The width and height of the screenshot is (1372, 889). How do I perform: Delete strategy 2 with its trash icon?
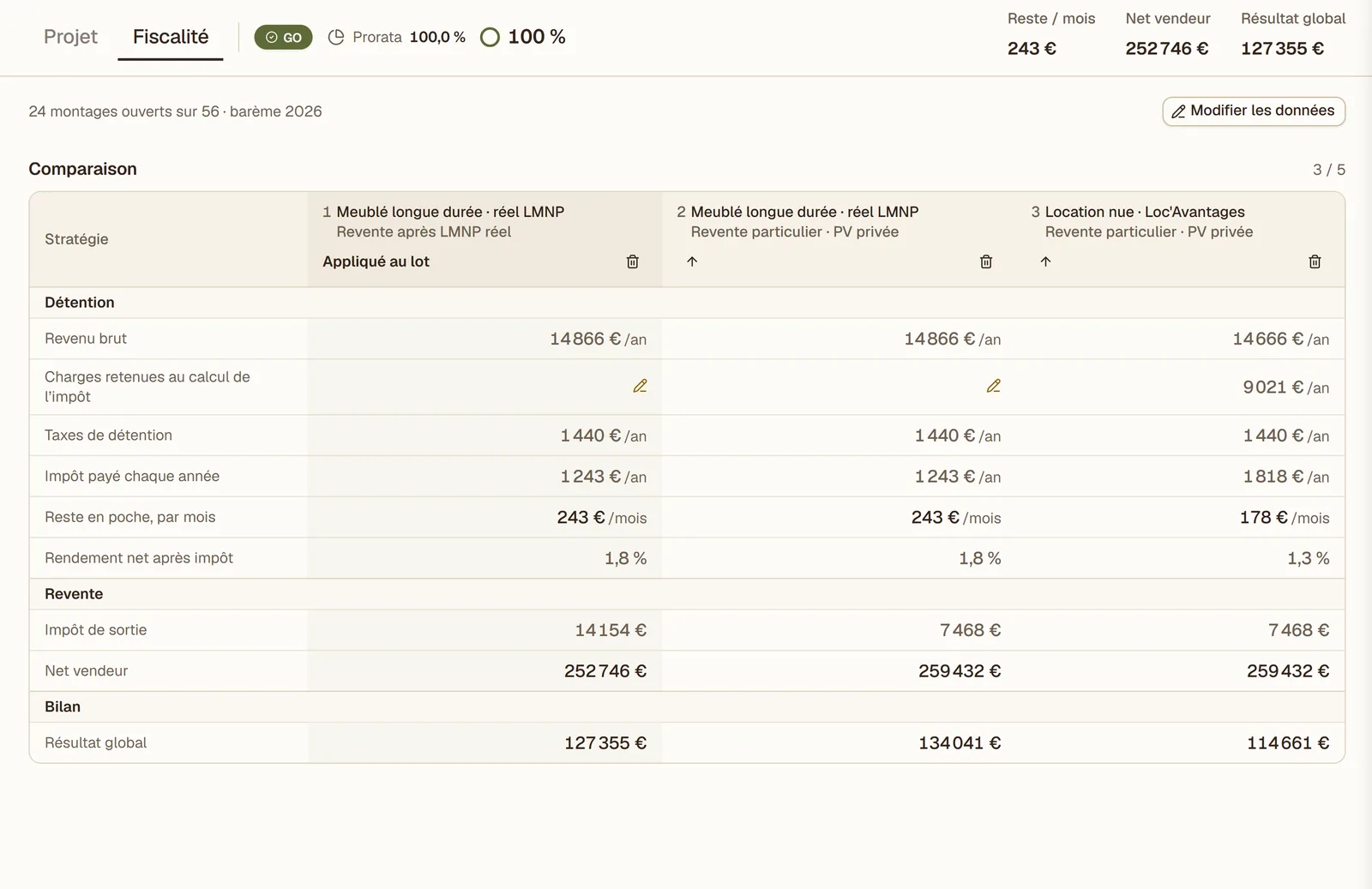pyautogui.click(x=986, y=261)
